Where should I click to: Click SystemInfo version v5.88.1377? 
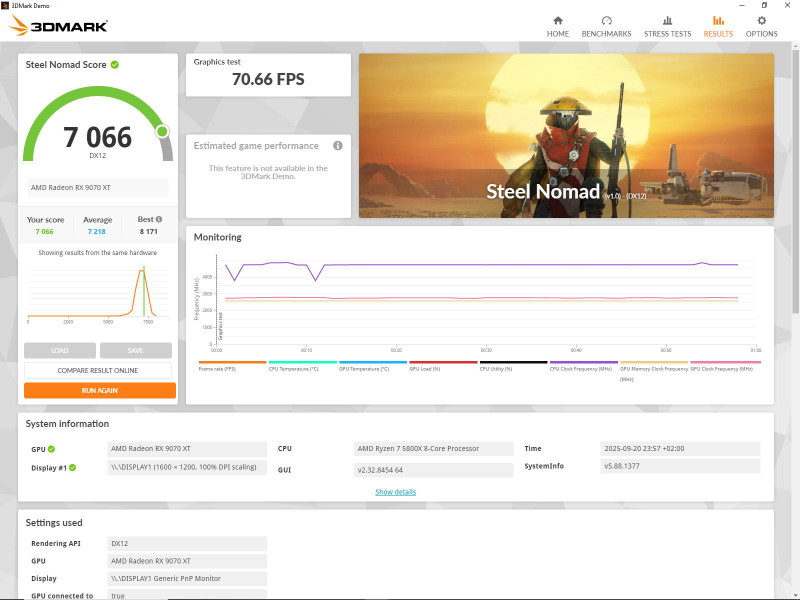pyautogui.click(x=680, y=466)
